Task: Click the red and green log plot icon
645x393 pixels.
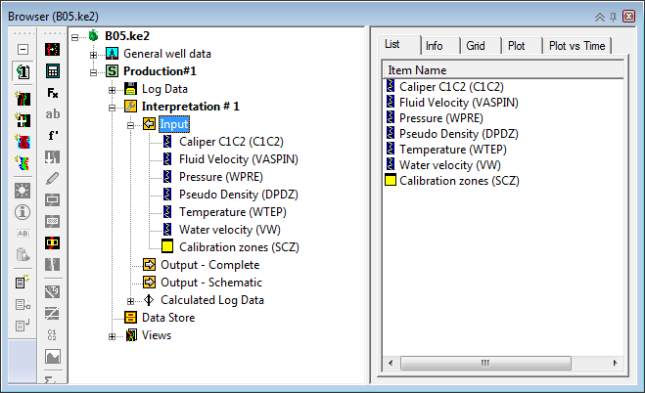Action: click(23, 98)
